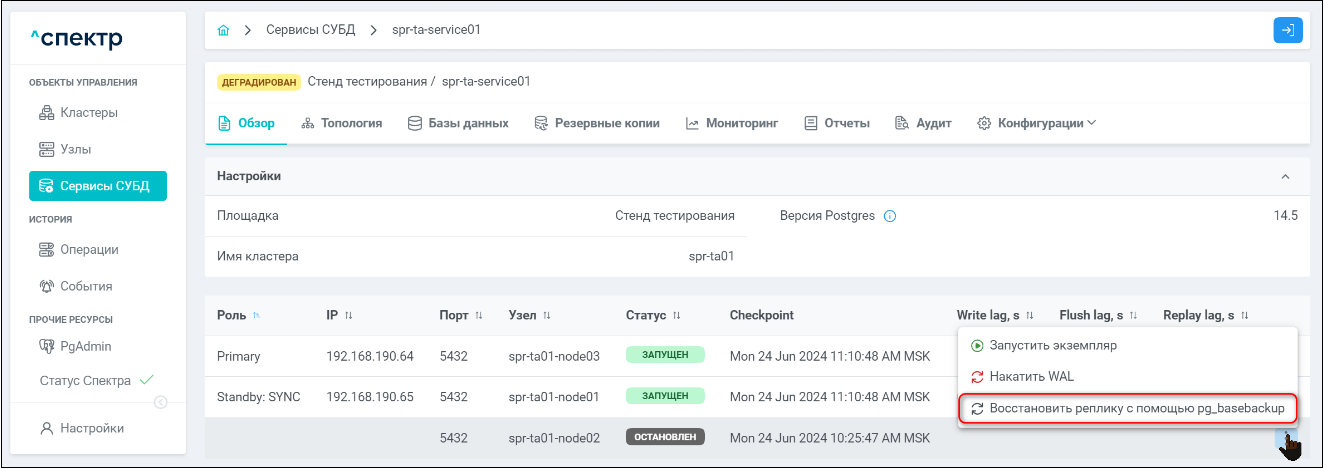Sort table by IP column
The width and height of the screenshot is (1324, 469).
tap(349, 316)
